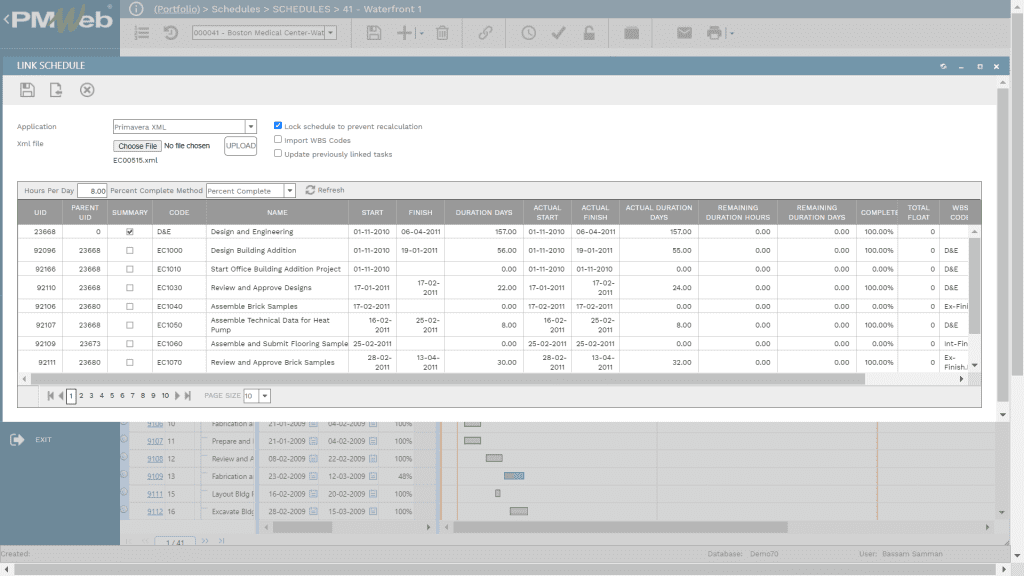1024x576 pixels.
Task: Sort grid by the UID column header
Action: tap(40, 212)
